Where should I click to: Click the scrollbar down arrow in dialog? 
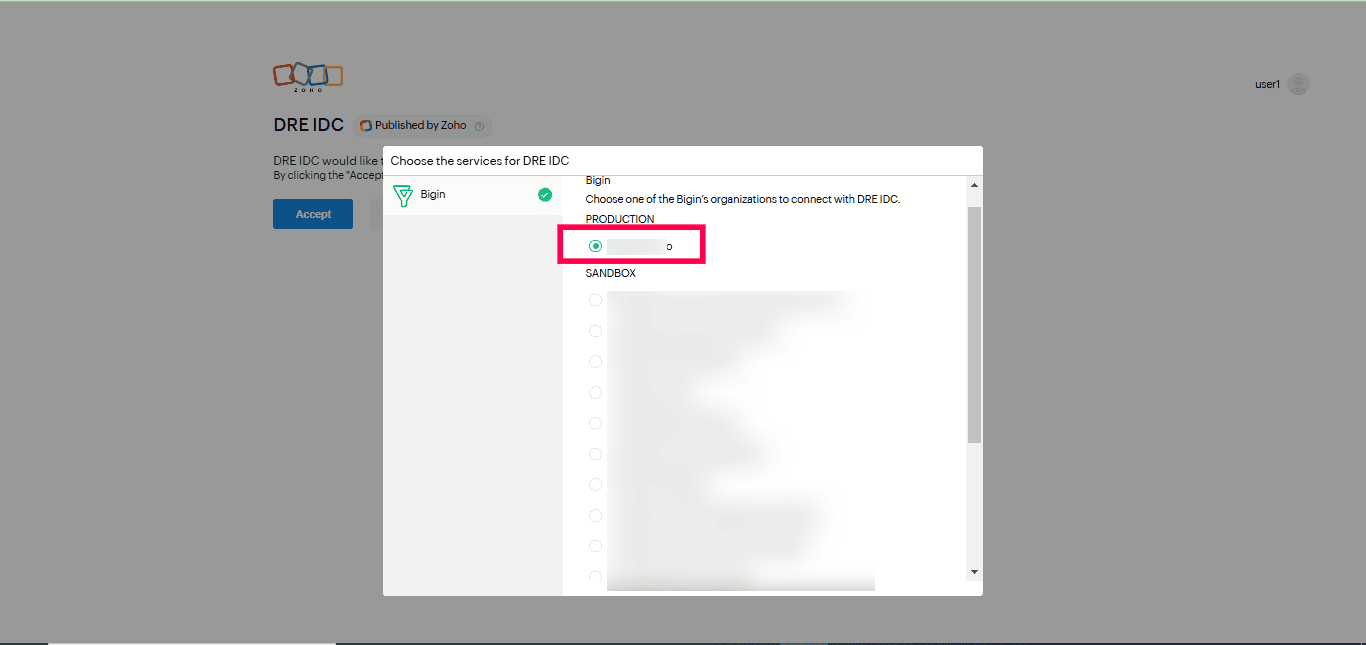click(974, 571)
